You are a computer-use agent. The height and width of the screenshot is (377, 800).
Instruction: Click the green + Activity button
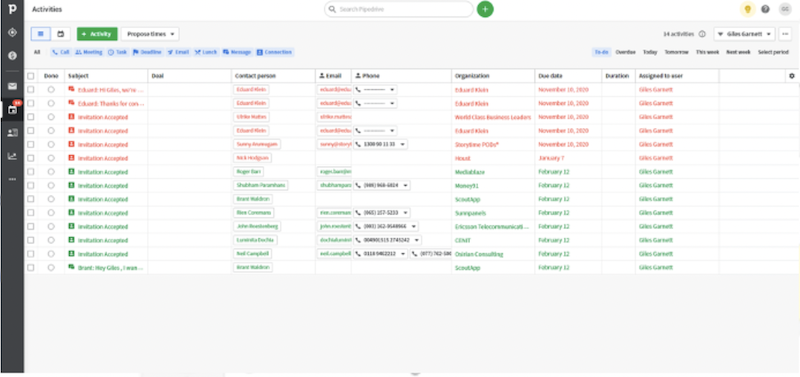(97, 34)
